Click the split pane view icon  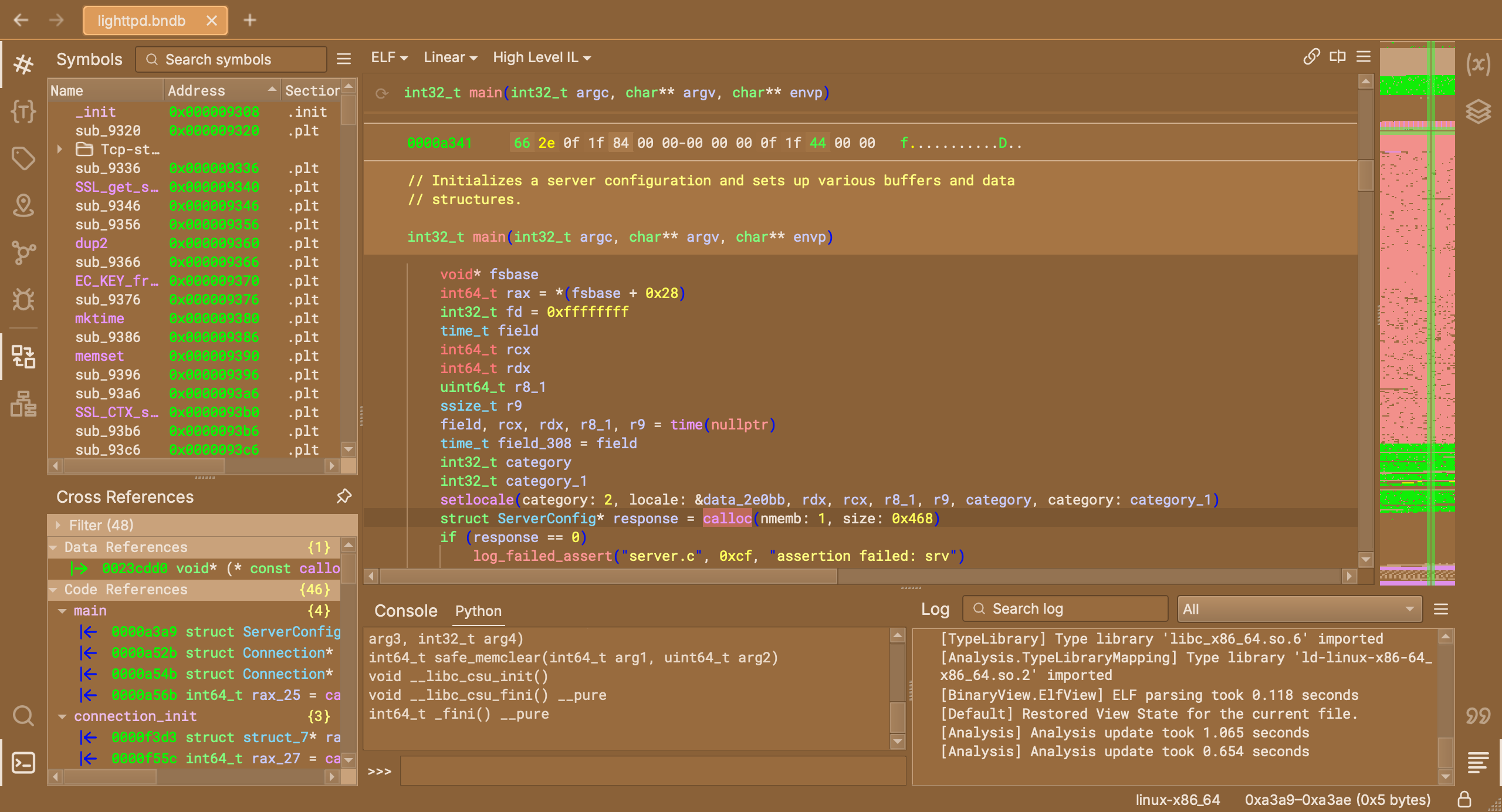(1338, 57)
